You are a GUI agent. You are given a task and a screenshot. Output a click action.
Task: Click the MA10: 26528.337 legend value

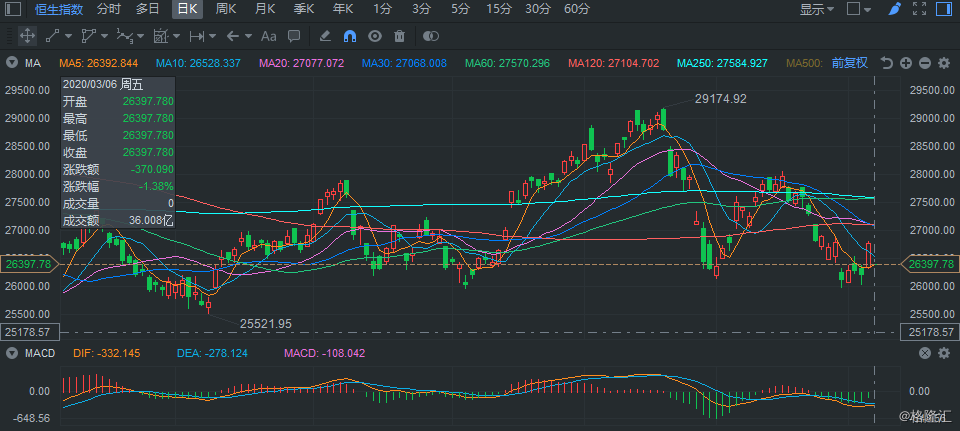pos(198,63)
